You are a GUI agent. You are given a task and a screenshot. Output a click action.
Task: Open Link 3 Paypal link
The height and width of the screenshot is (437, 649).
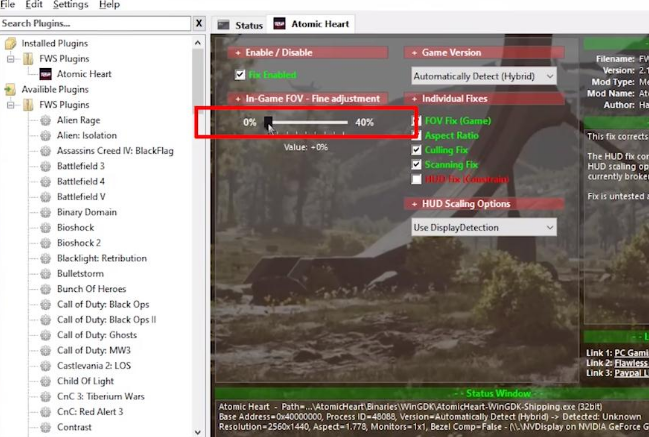coord(631,373)
